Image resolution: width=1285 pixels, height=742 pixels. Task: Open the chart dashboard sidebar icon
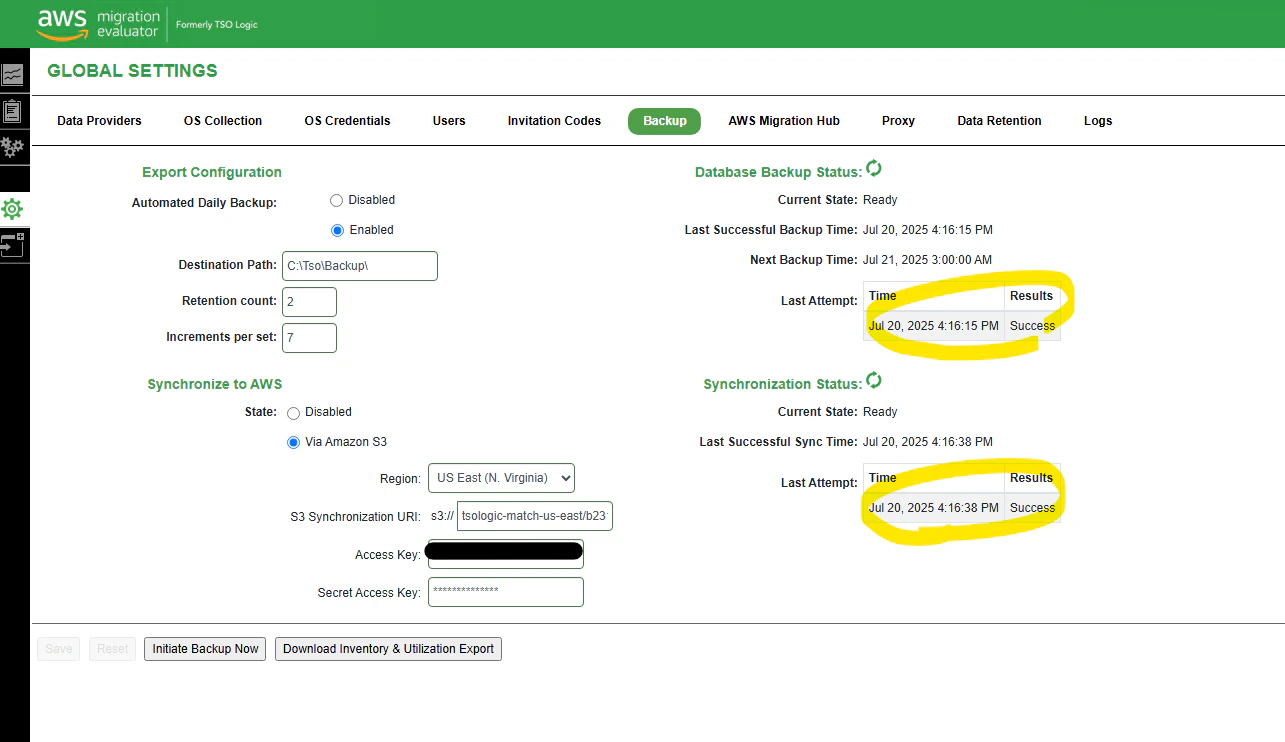12,74
